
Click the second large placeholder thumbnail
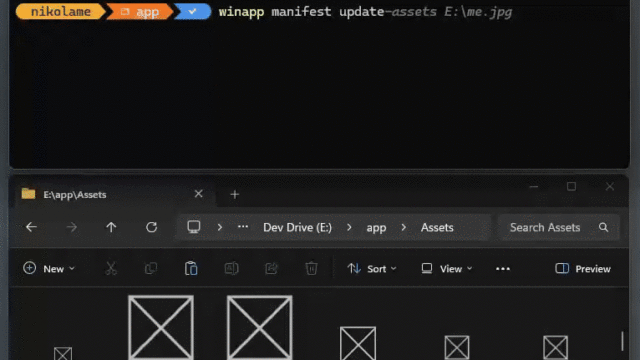(x=260, y=327)
